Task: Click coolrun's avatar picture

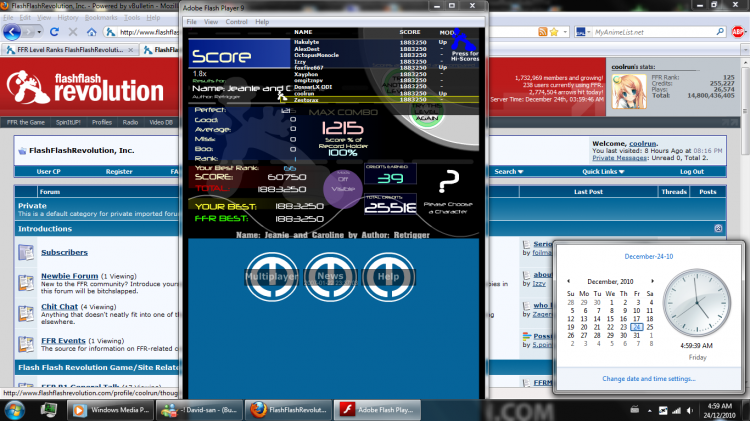Action: [629, 91]
